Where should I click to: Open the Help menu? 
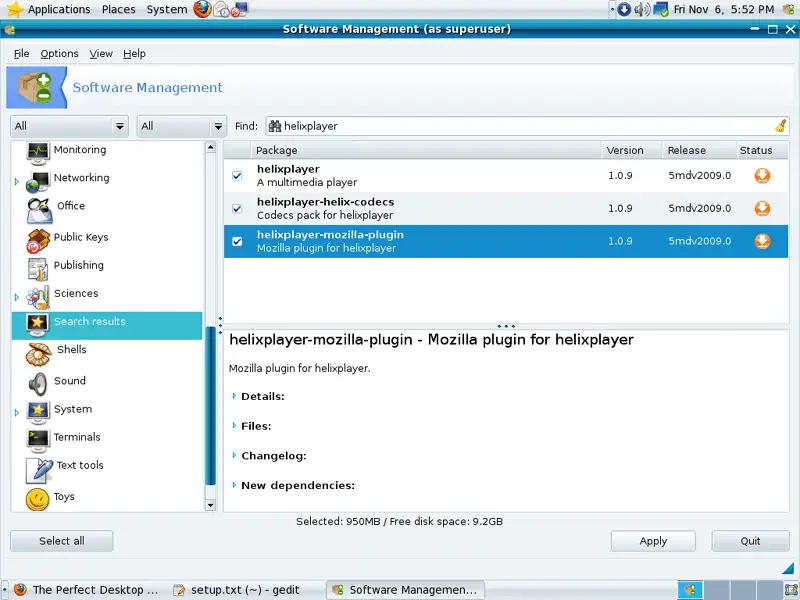tap(134, 54)
